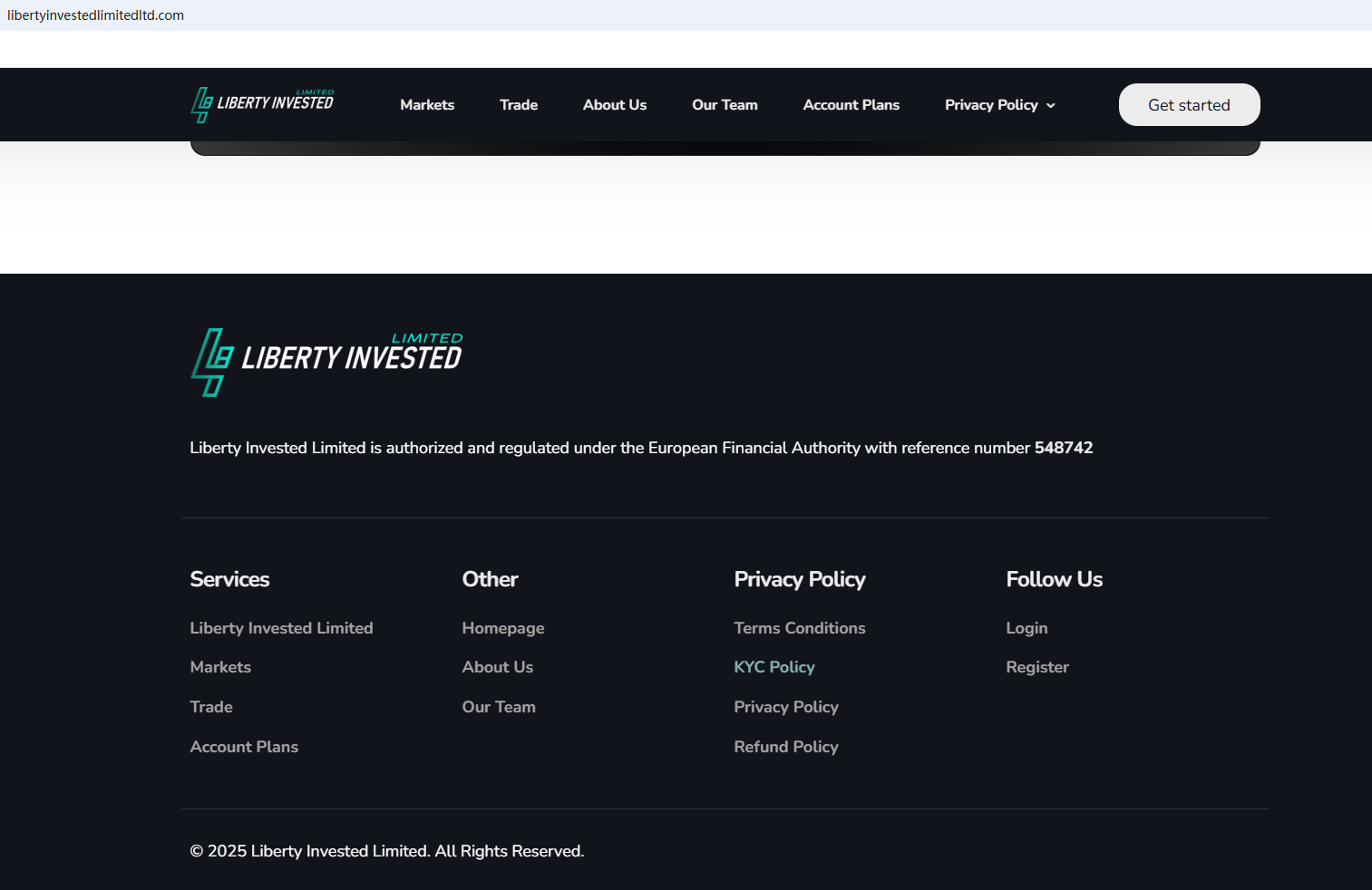This screenshot has width=1372, height=890.
Task: Open the Terms Conditions link
Action: 799,628
